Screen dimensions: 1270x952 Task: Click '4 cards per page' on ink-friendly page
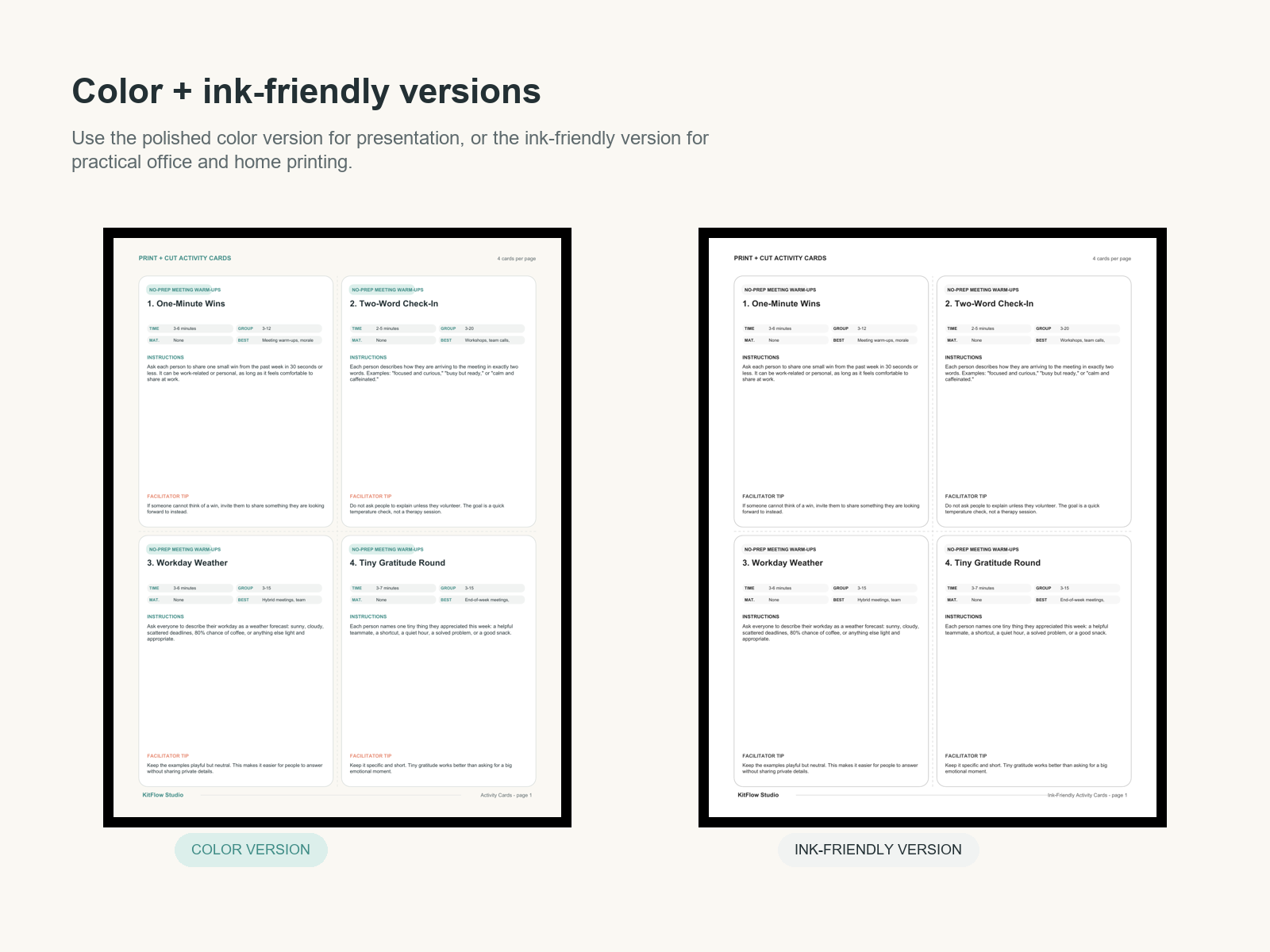tap(1112, 259)
